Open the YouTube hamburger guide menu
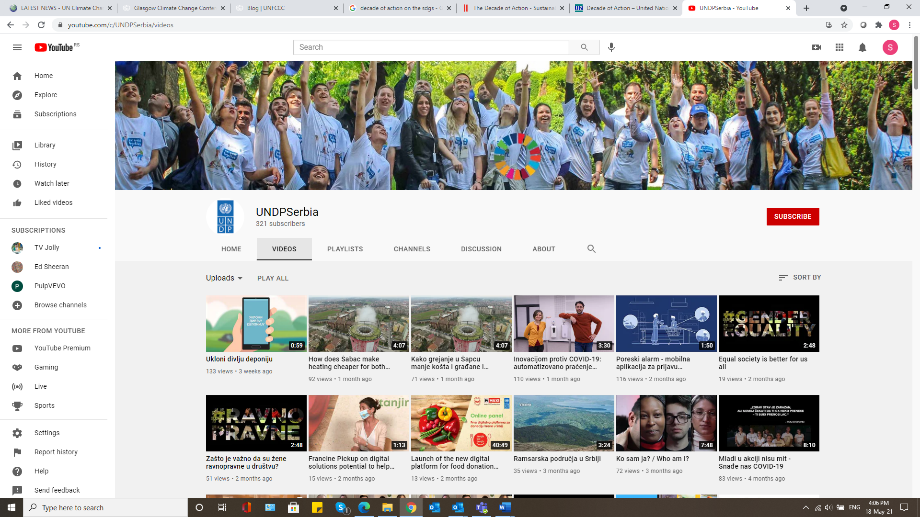Screen dimensions: 920x517 click(17, 48)
